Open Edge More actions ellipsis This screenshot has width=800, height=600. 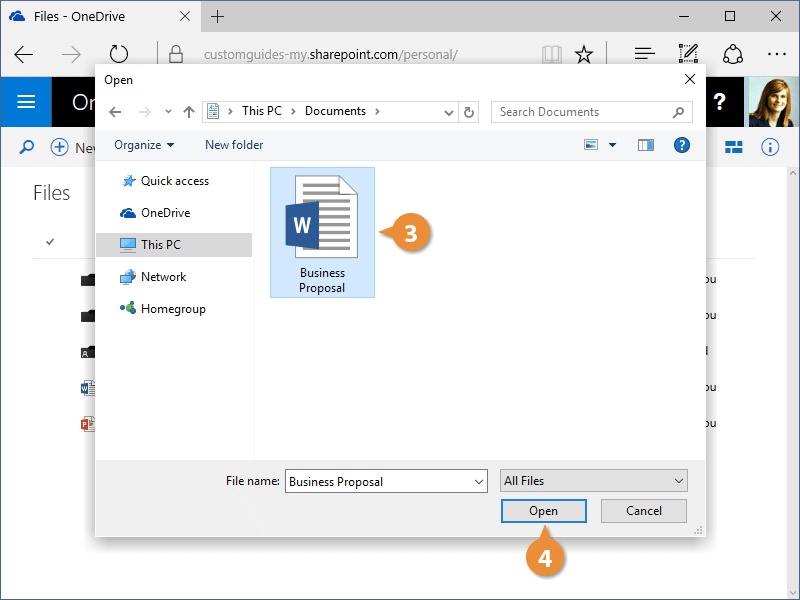tap(777, 54)
